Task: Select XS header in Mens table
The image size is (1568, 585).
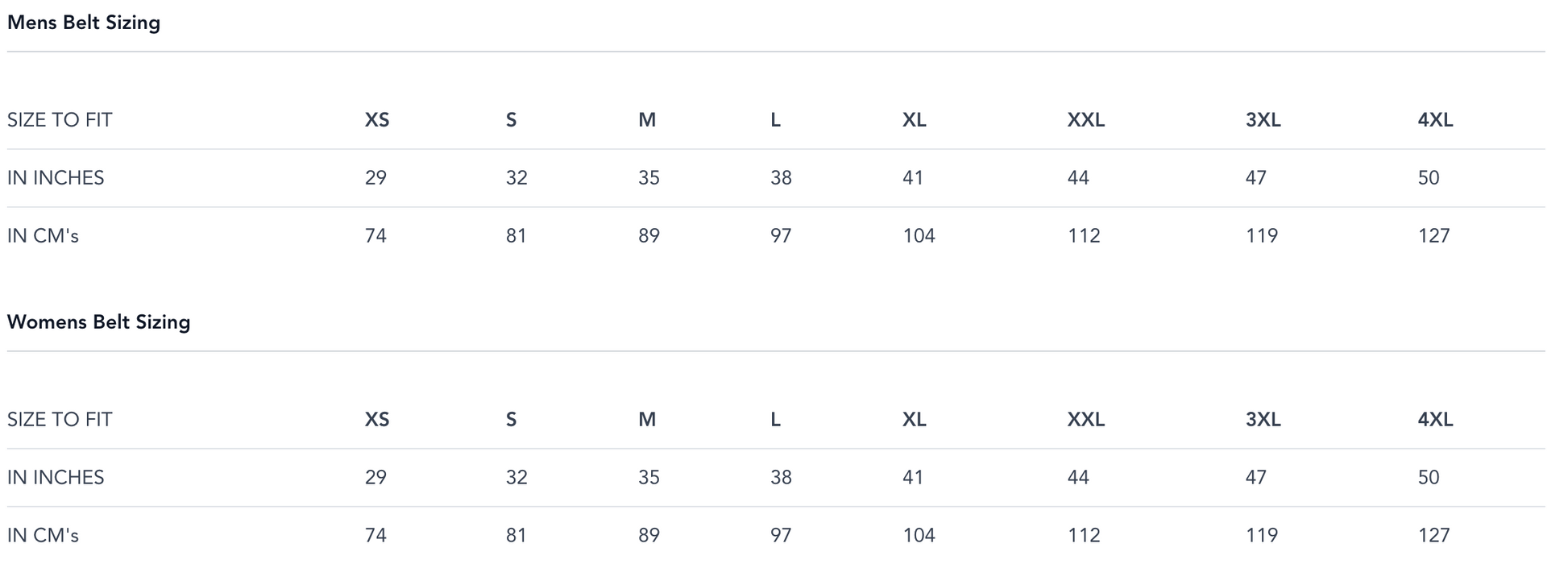Action: click(377, 120)
